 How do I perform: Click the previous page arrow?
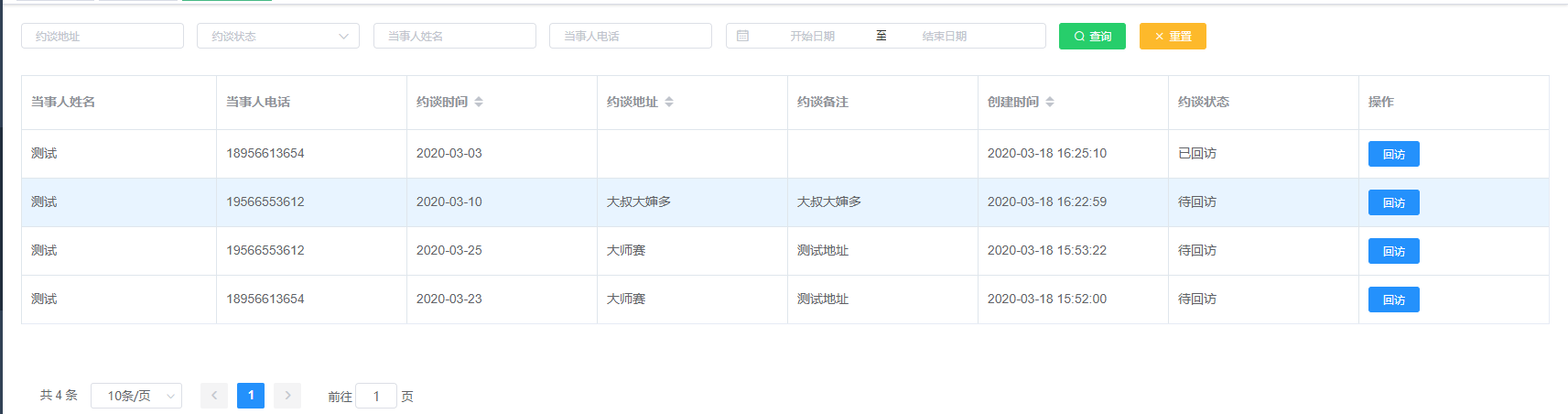214,396
